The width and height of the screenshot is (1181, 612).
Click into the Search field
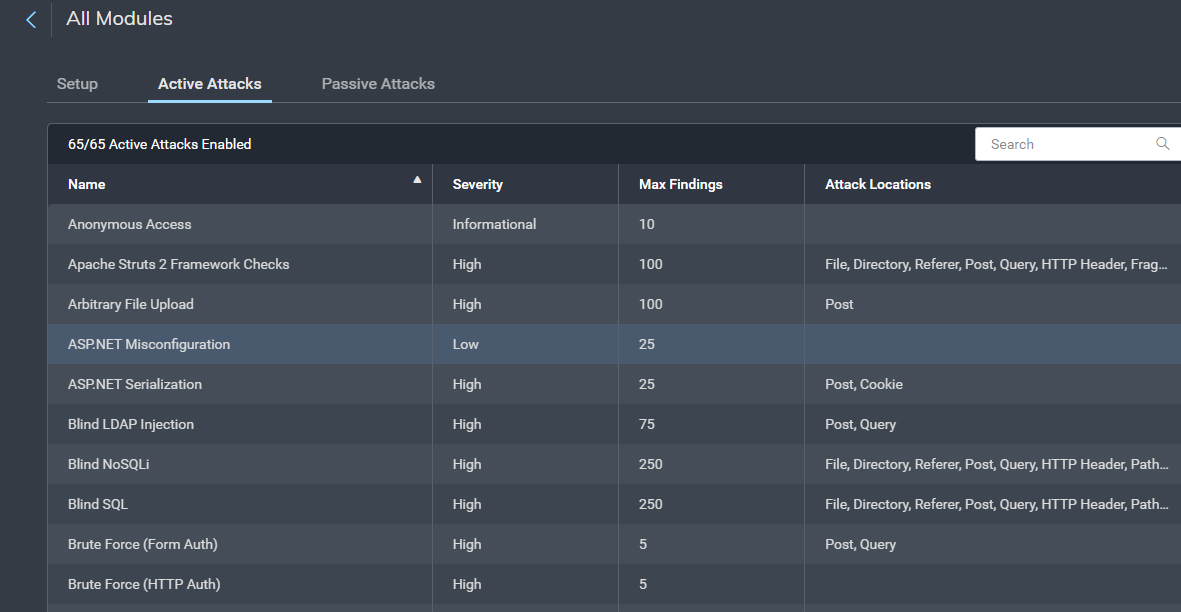(x=1065, y=144)
